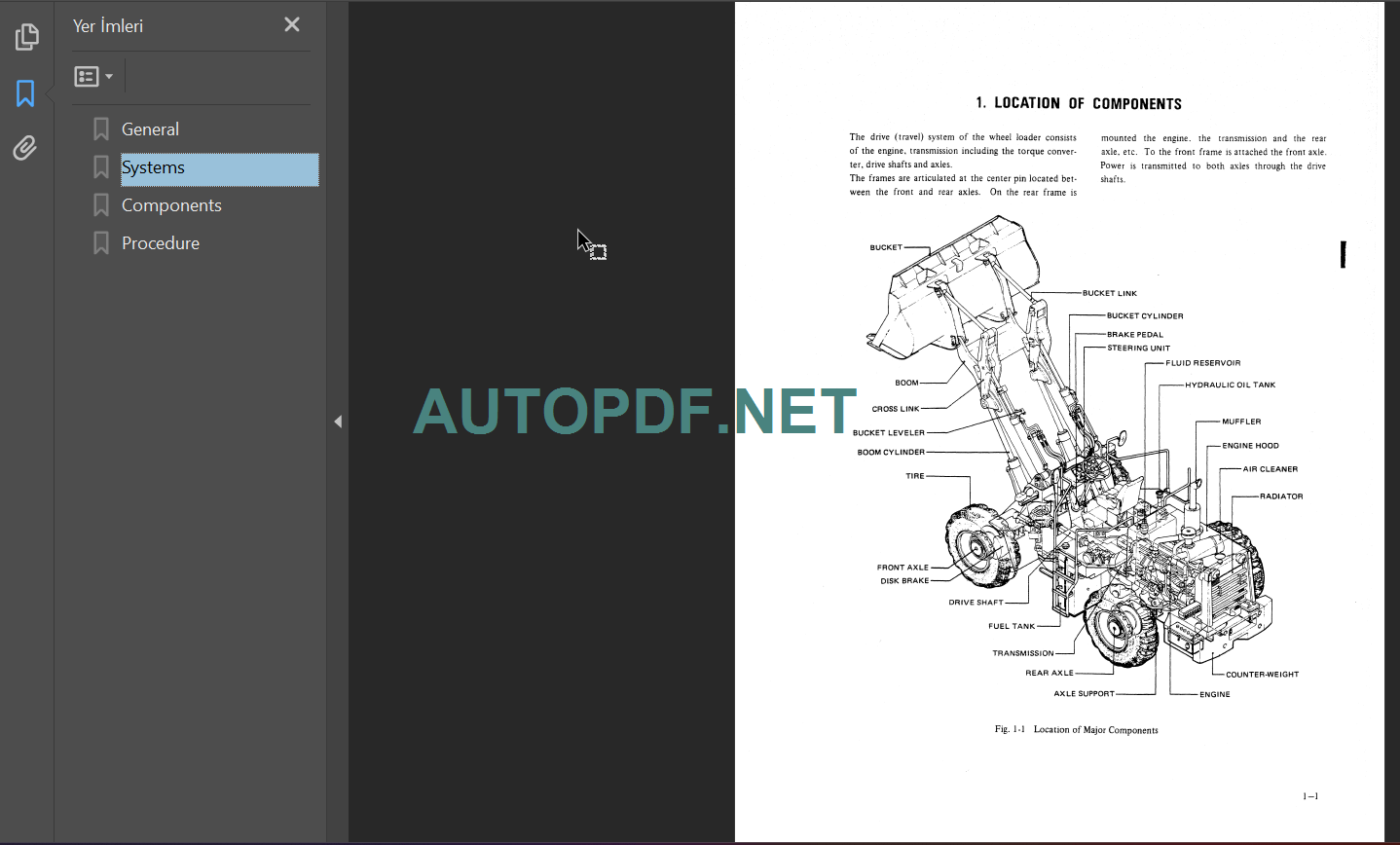Select the Components bookmark

pyautogui.click(x=171, y=204)
